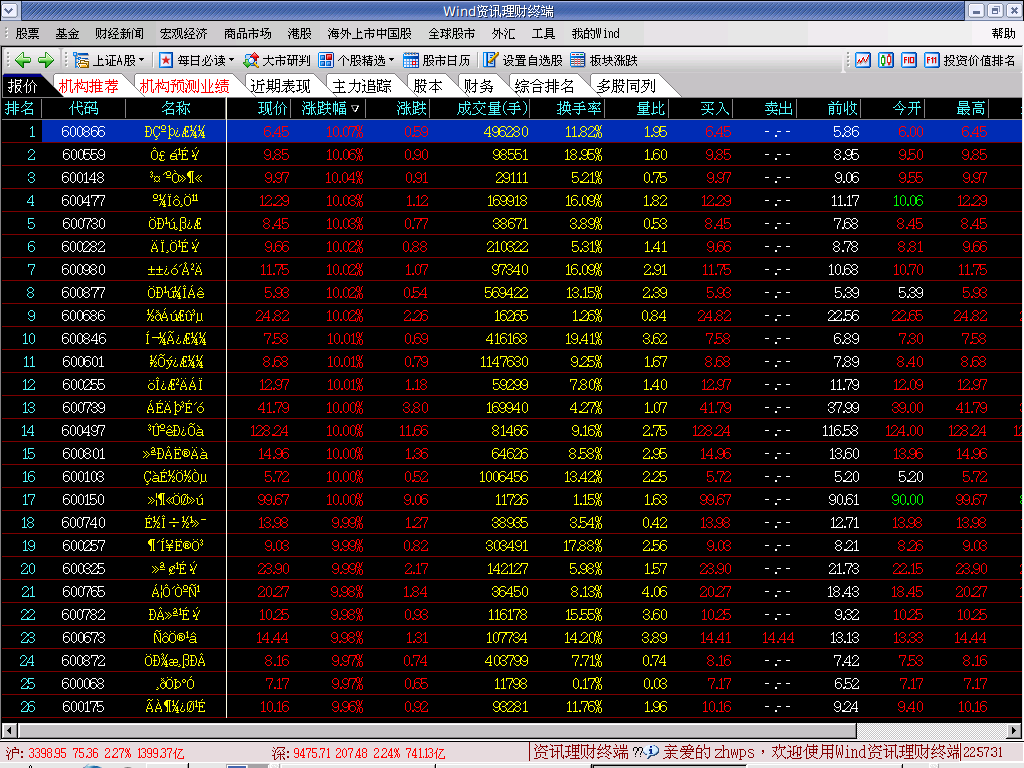This screenshot has width=1024, height=768.
Task: Click the line chart toolbar icon
Action: pyautogui.click(x=863, y=61)
